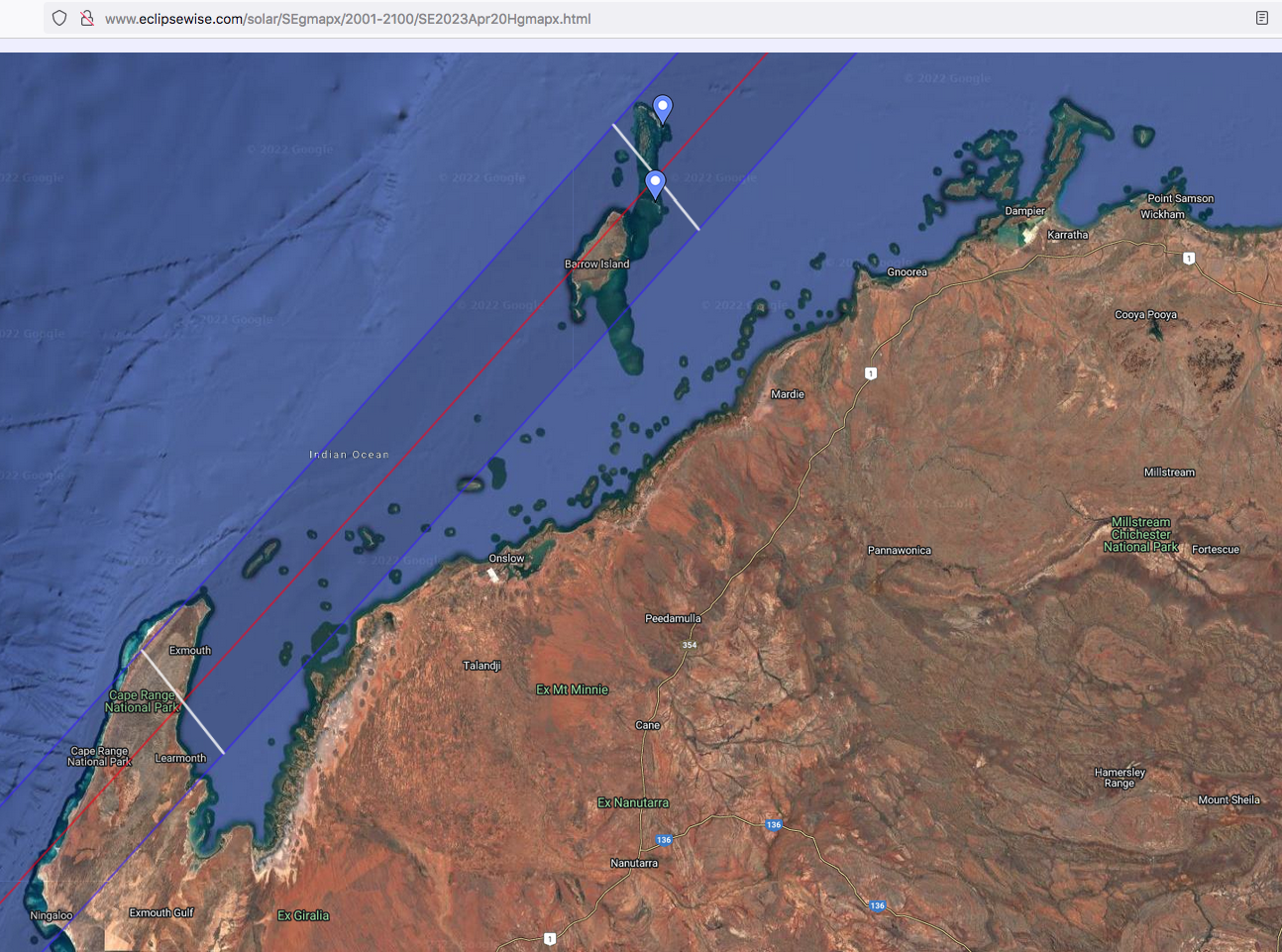
Task: Click the northernmost blue map pin
Action: [663, 107]
